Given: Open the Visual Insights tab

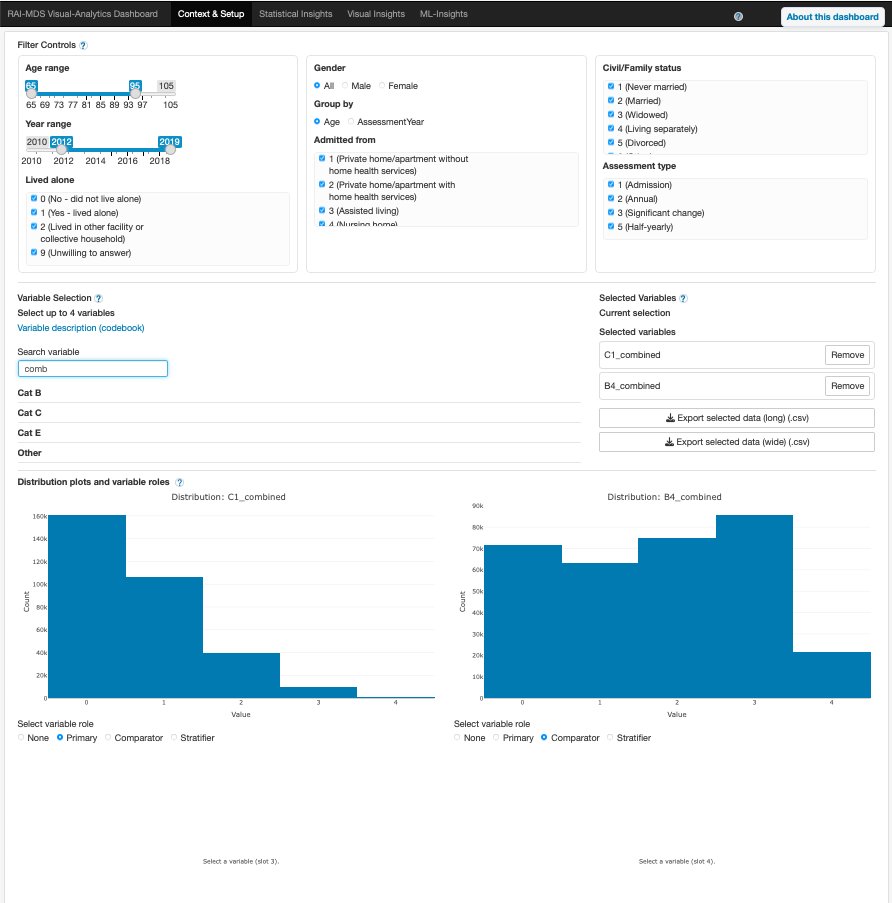Looking at the screenshot, I should 376,14.
